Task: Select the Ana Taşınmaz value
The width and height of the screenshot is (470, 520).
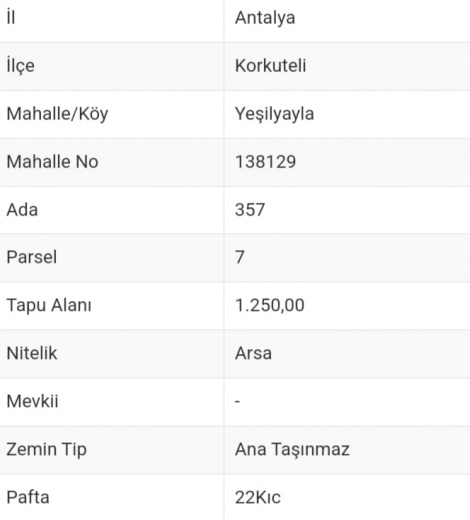Action: tap(292, 450)
